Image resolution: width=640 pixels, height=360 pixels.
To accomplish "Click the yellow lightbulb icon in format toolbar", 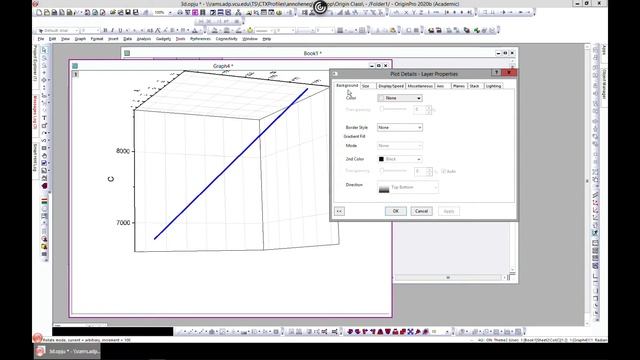I will pyautogui.click(x=250, y=31).
